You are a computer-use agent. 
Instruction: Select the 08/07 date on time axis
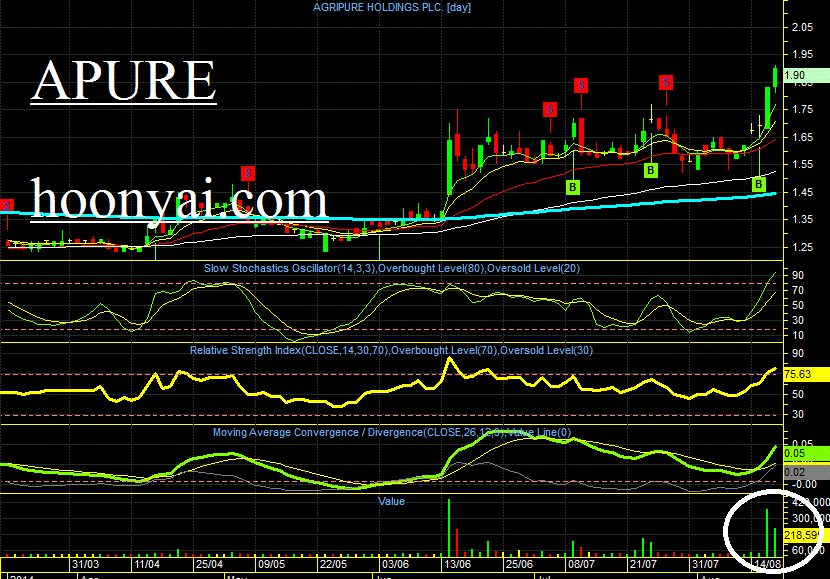click(x=581, y=564)
